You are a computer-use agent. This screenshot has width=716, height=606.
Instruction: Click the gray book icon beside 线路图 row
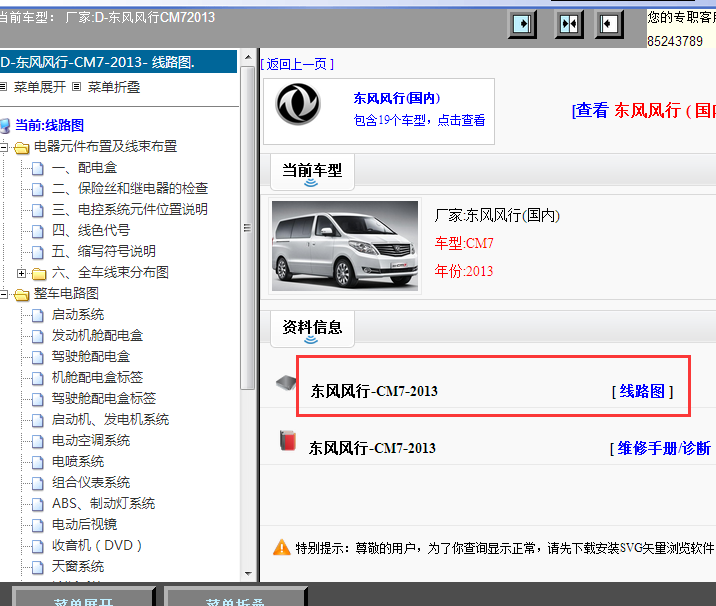(x=286, y=382)
